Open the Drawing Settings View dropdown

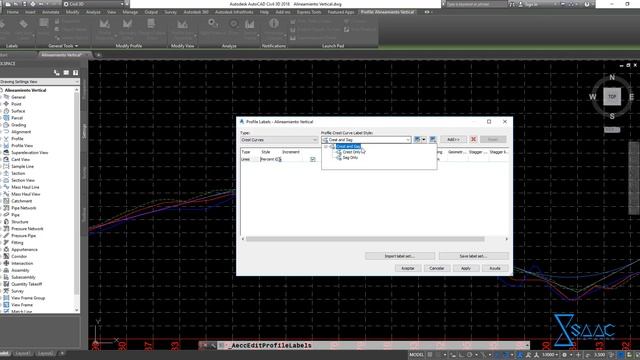pos(40,82)
